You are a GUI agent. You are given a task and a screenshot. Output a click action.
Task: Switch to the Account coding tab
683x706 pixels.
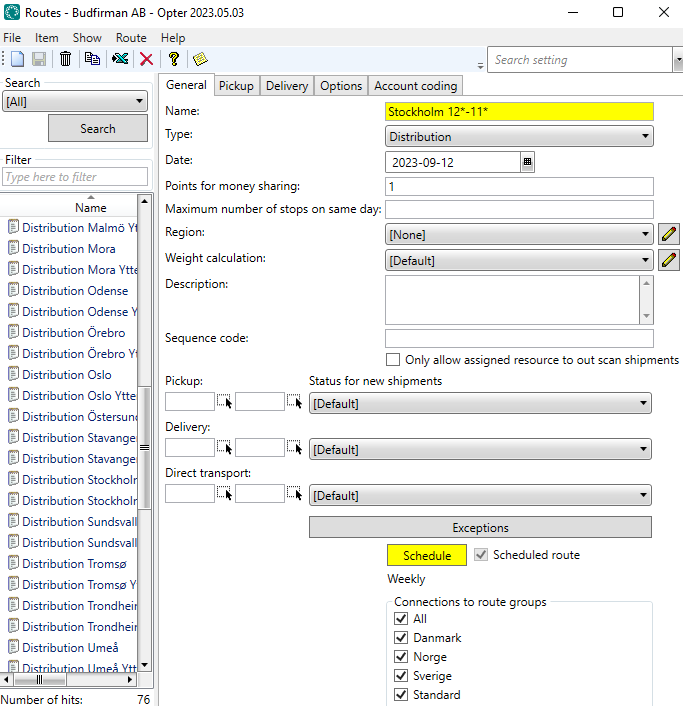416,86
